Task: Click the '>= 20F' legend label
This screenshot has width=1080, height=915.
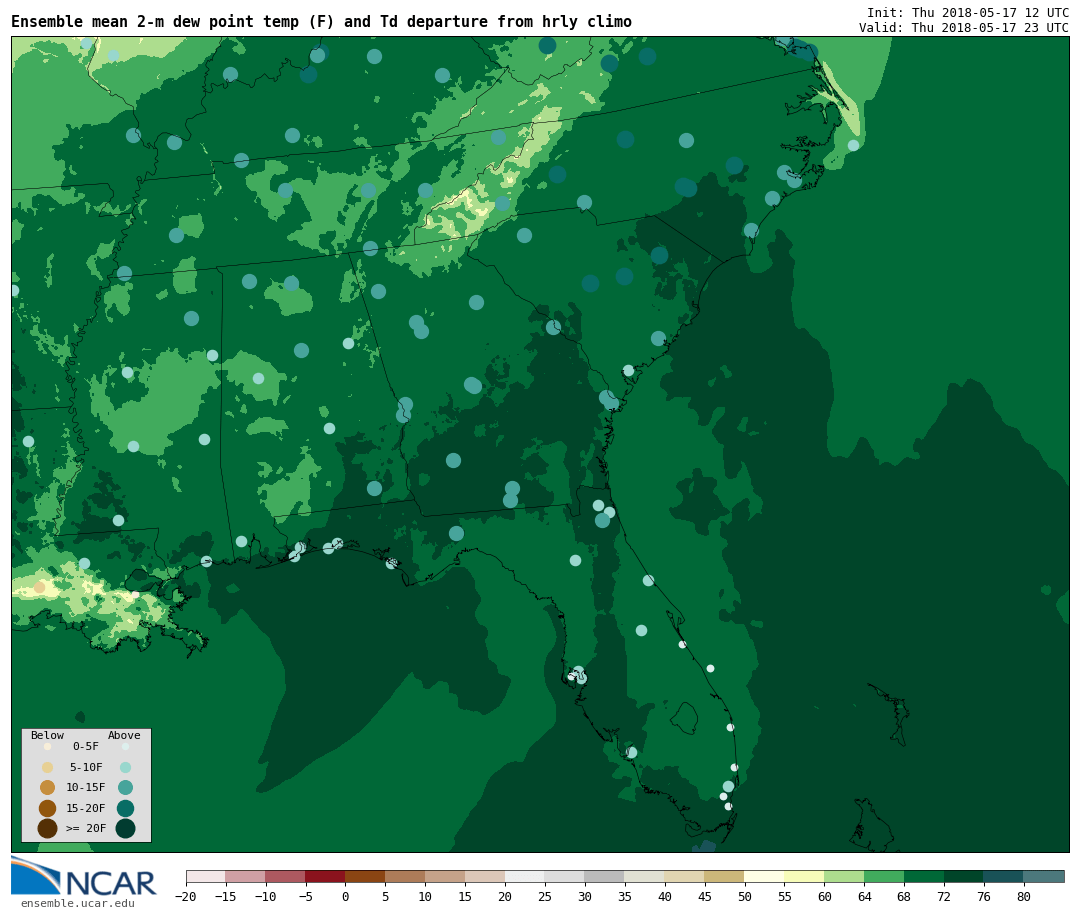Action: pyautogui.click(x=86, y=828)
